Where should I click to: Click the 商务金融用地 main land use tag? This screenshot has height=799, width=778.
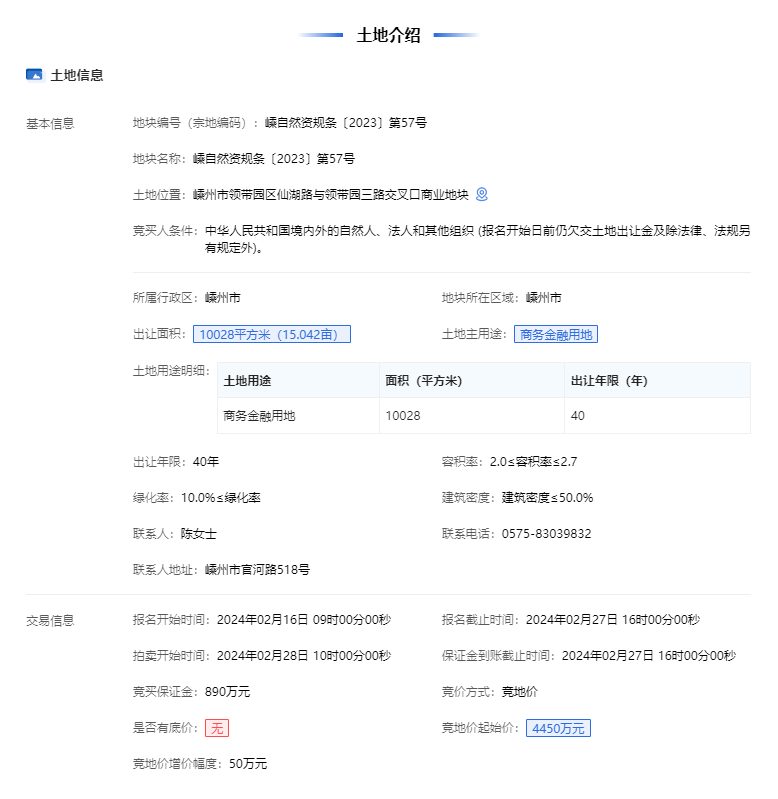point(556,335)
